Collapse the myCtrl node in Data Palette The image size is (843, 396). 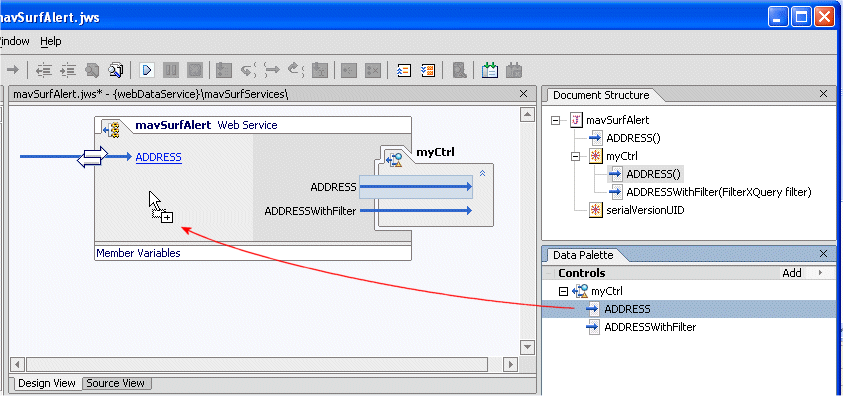point(563,291)
